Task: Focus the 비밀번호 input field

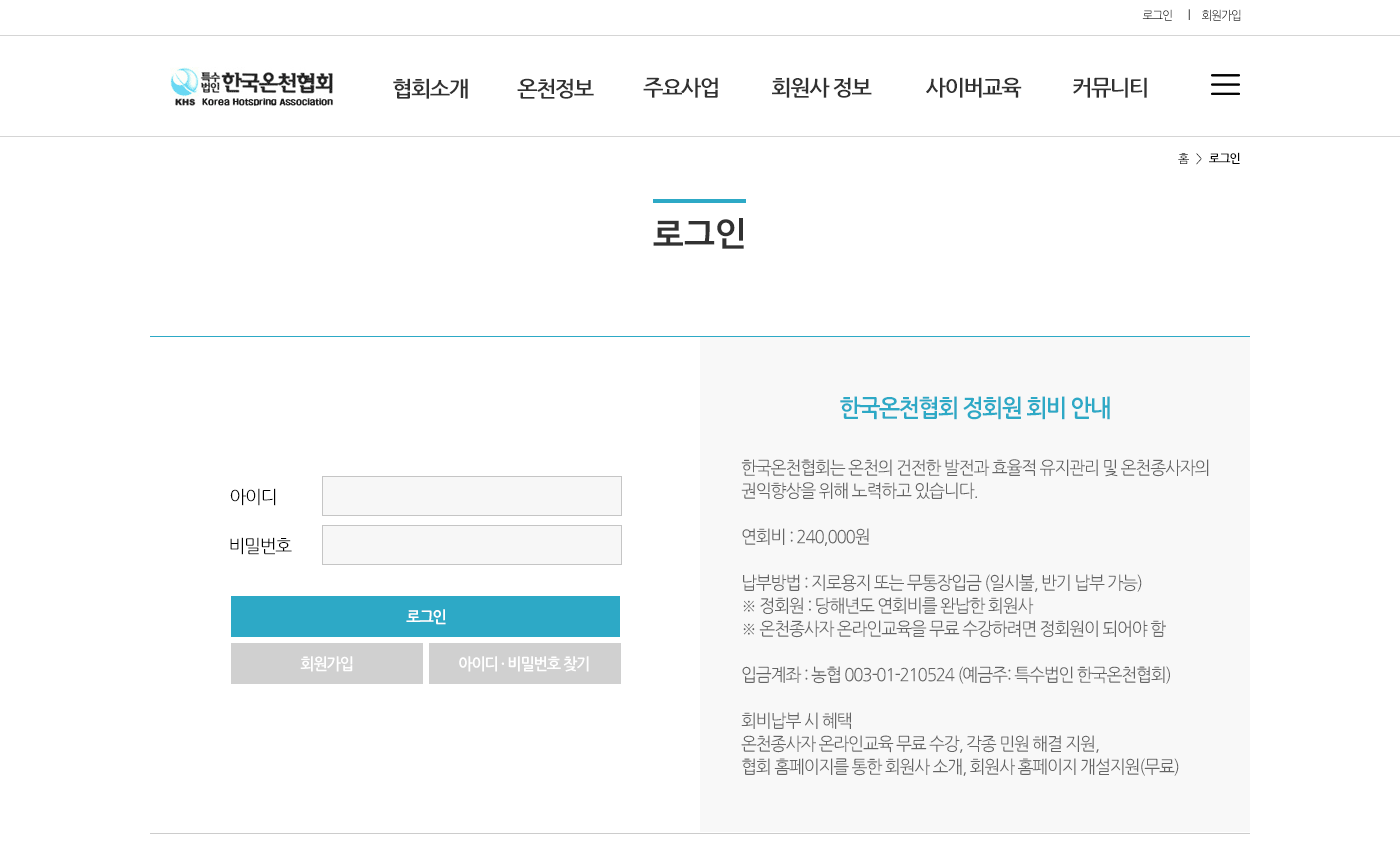Action: pos(472,545)
